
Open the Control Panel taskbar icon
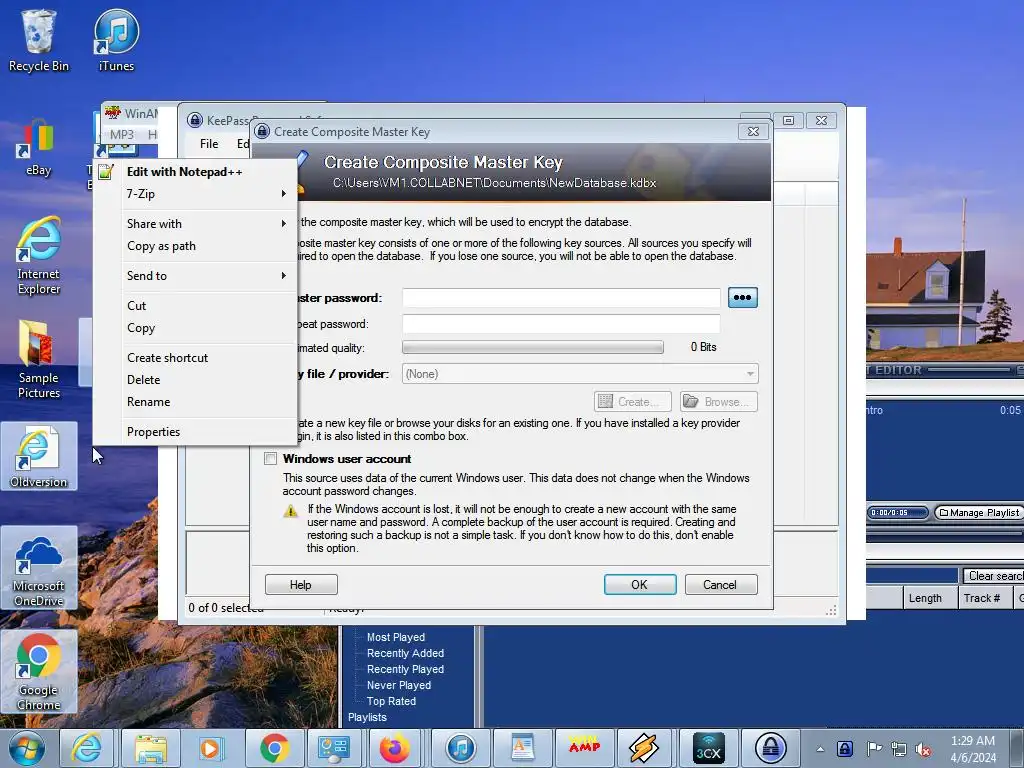334,748
